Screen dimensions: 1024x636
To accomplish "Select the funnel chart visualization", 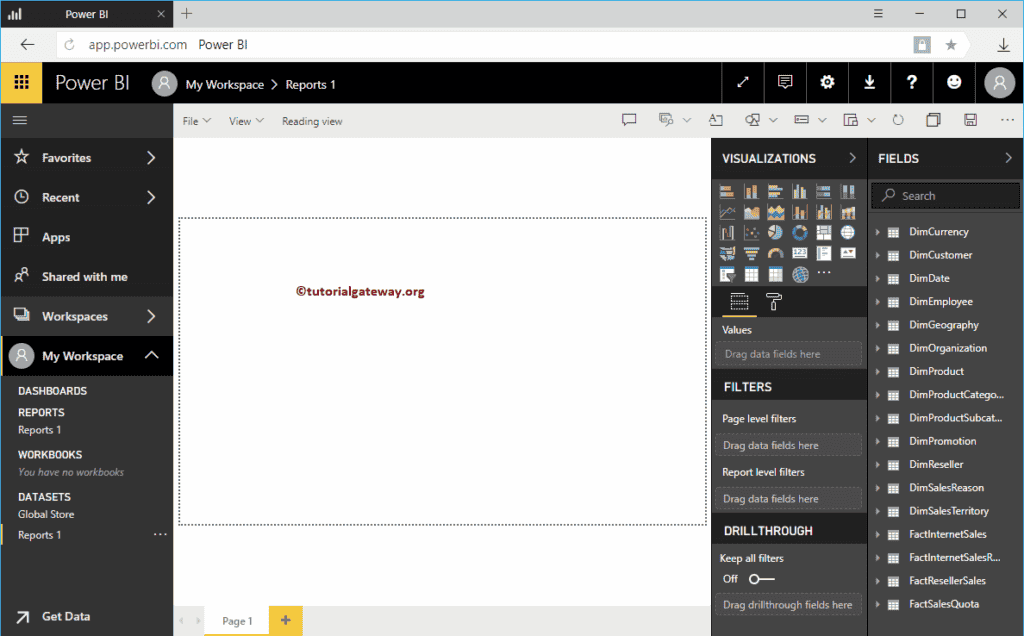I will click(751, 253).
